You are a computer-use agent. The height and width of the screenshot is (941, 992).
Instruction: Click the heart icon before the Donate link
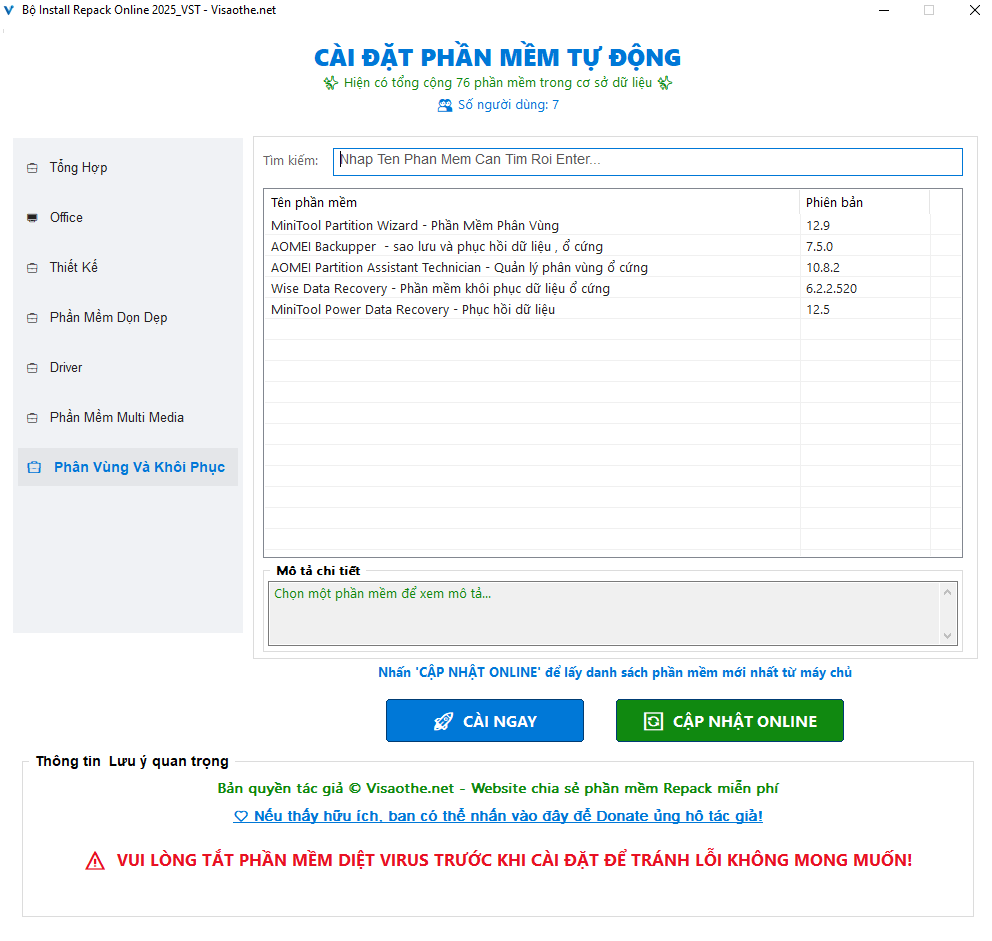pos(240,816)
